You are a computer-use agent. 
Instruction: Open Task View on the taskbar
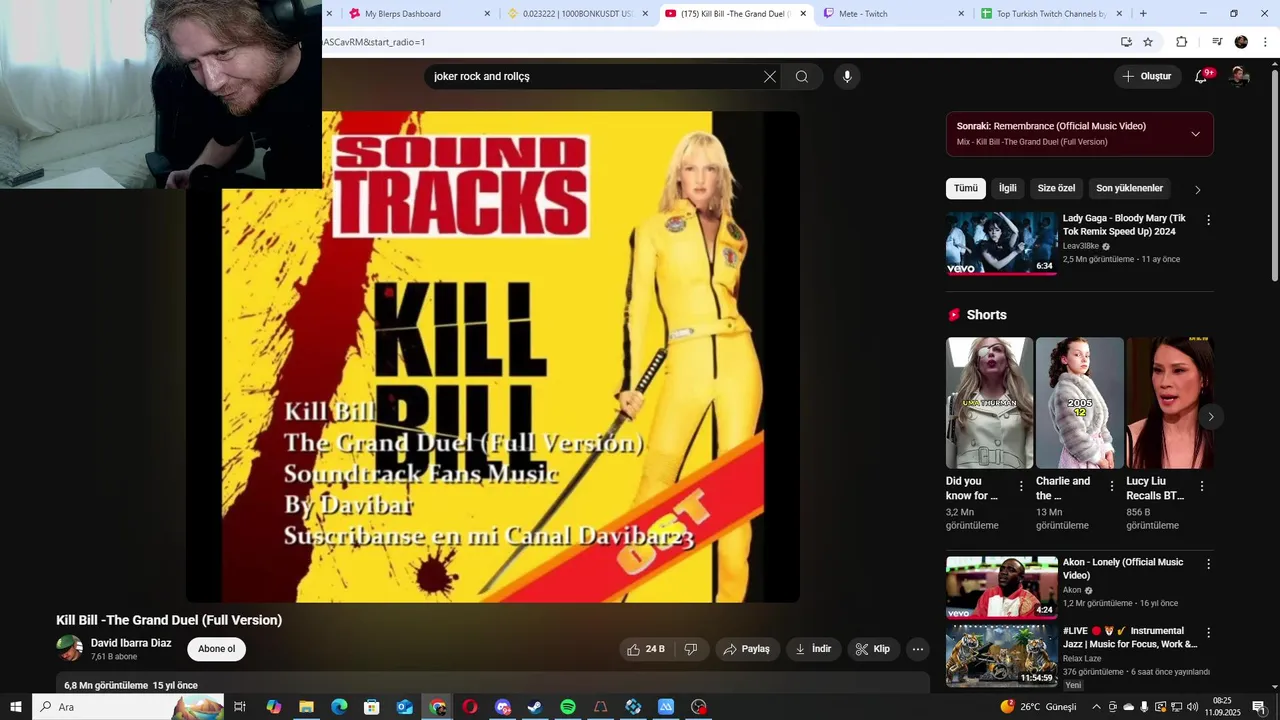240,707
